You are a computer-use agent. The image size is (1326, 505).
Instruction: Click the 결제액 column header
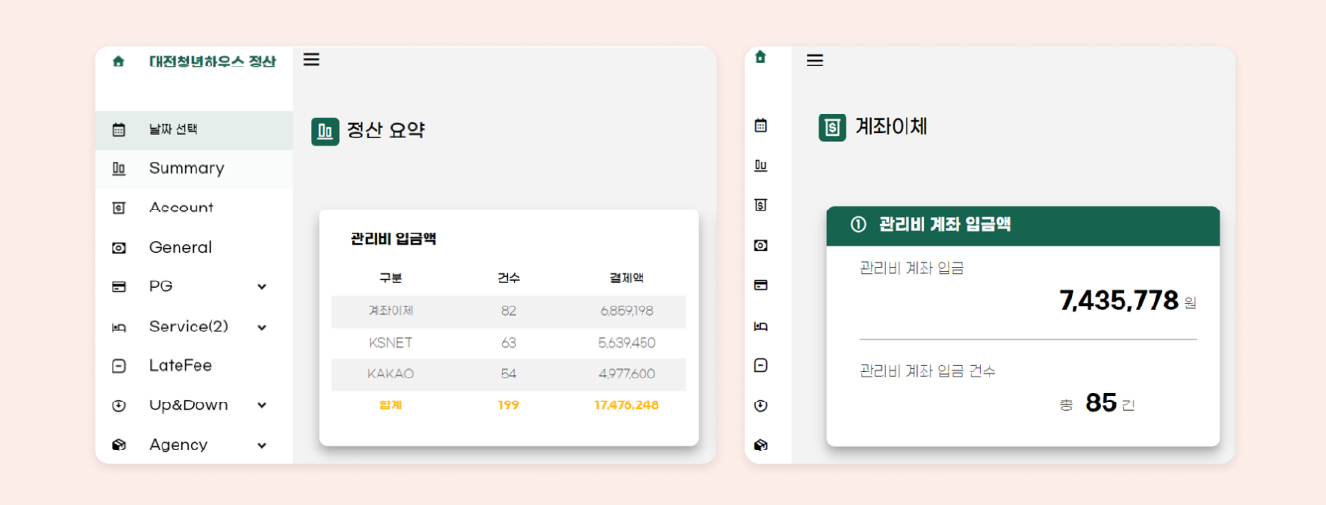627,278
